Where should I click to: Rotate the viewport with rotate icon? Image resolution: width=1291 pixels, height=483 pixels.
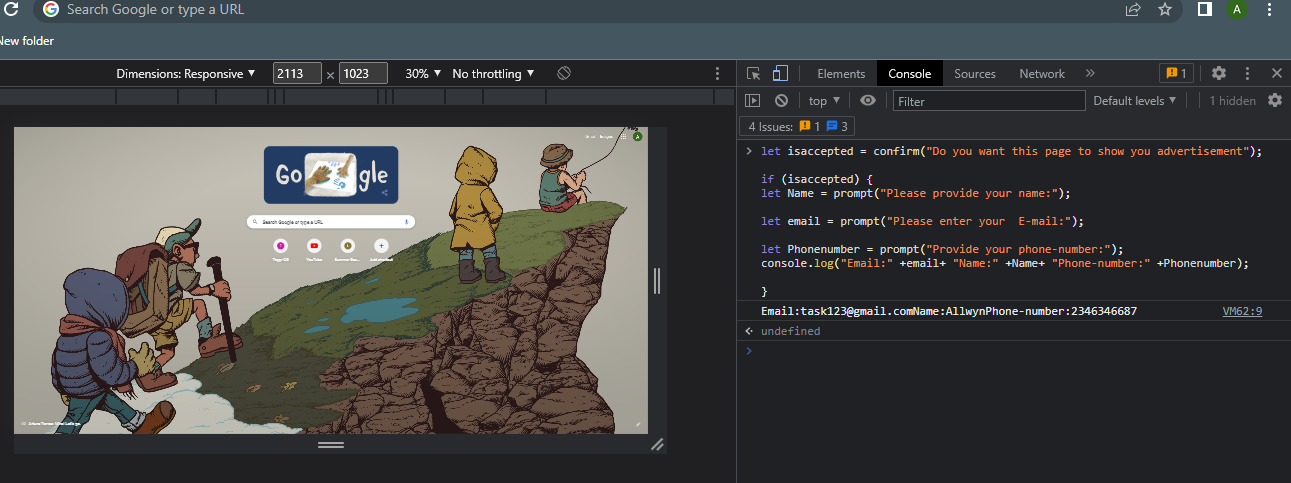pos(564,73)
